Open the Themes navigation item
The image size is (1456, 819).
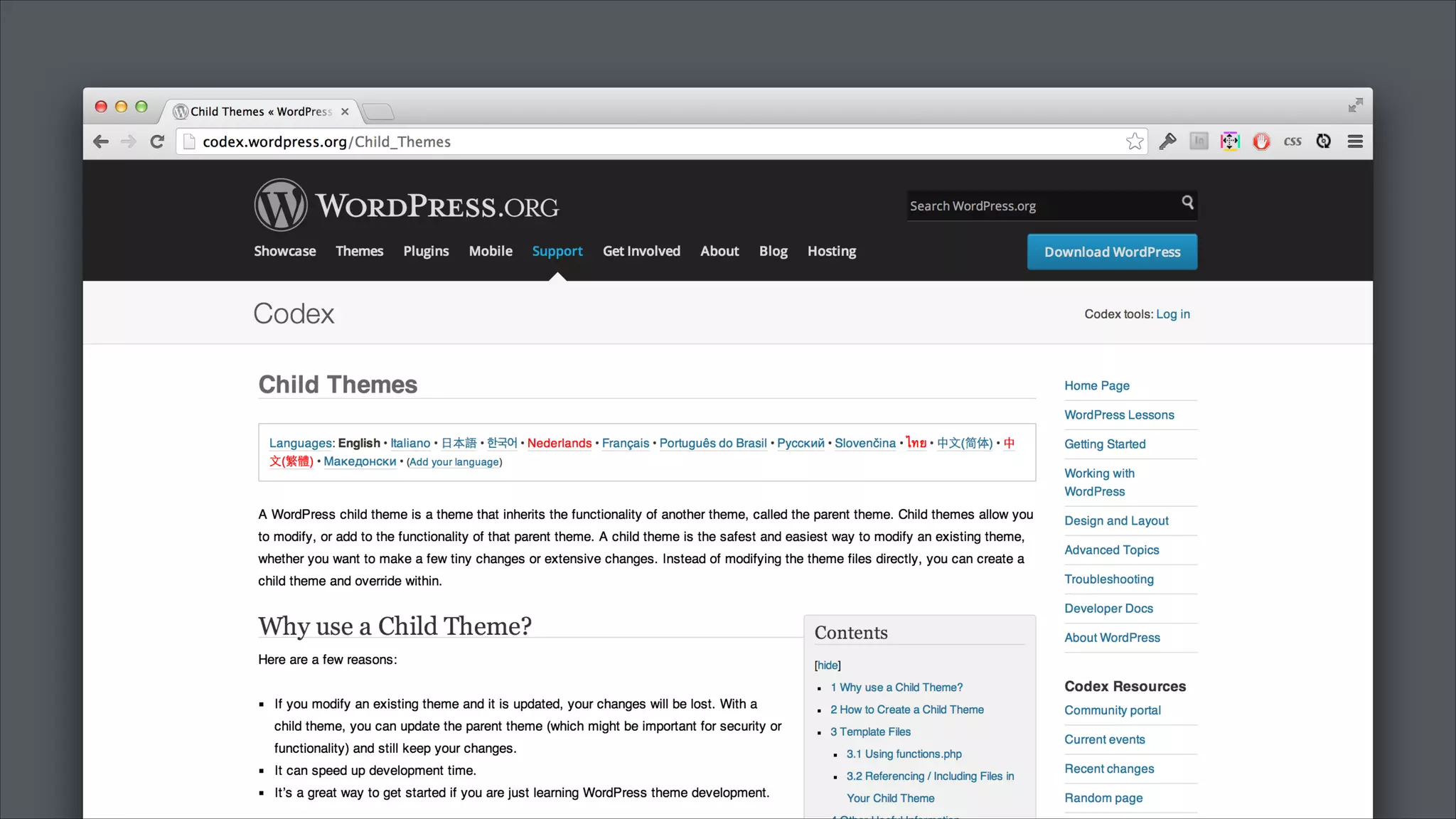[359, 251]
